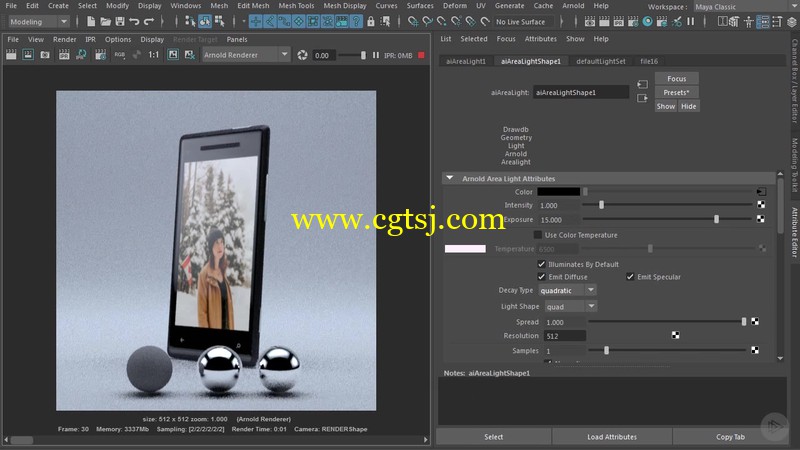Click the Focus button
The width and height of the screenshot is (800, 450).
[677, 79]
